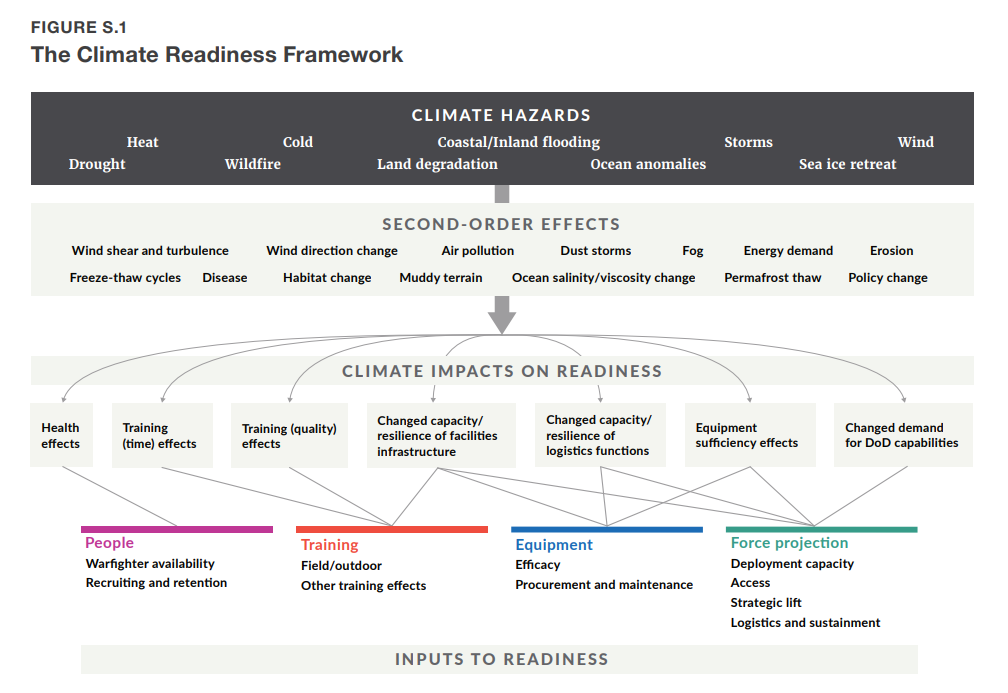Click the 'Permafrost thaw' effect
The height and width of the screenshot is (693, 1008).
pos(773,278)
